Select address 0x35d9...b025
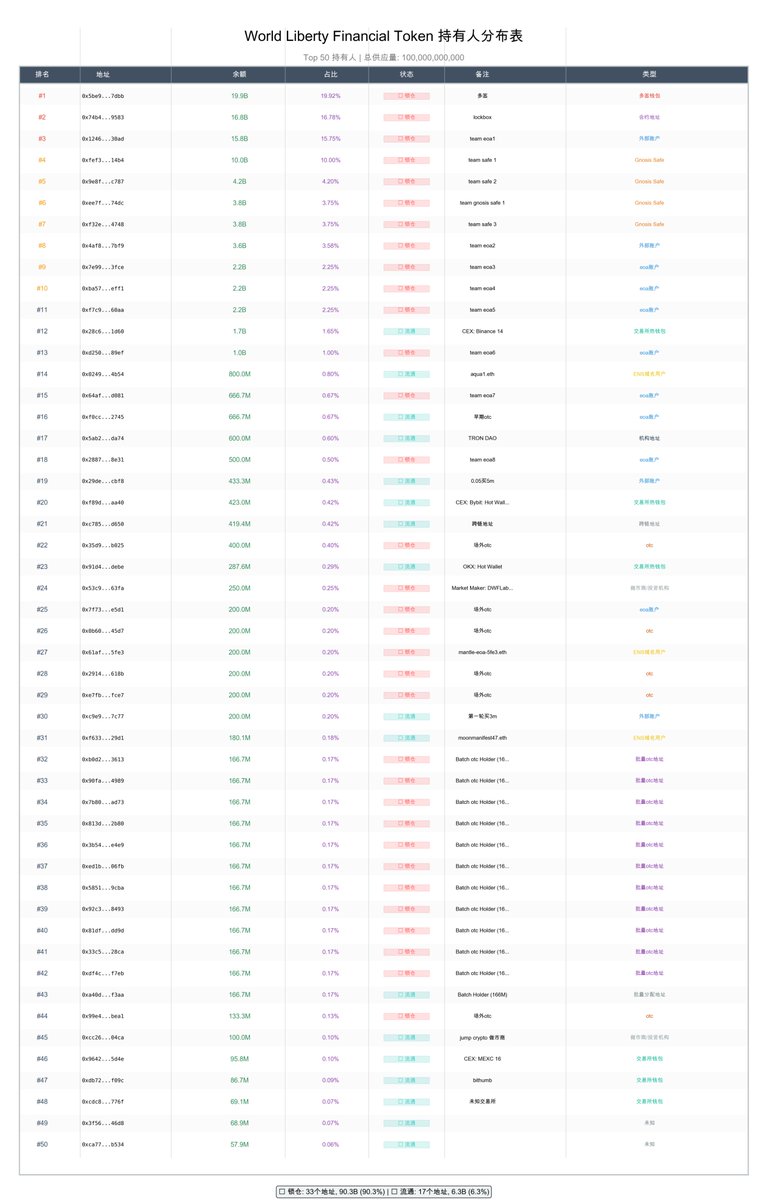 103,545
